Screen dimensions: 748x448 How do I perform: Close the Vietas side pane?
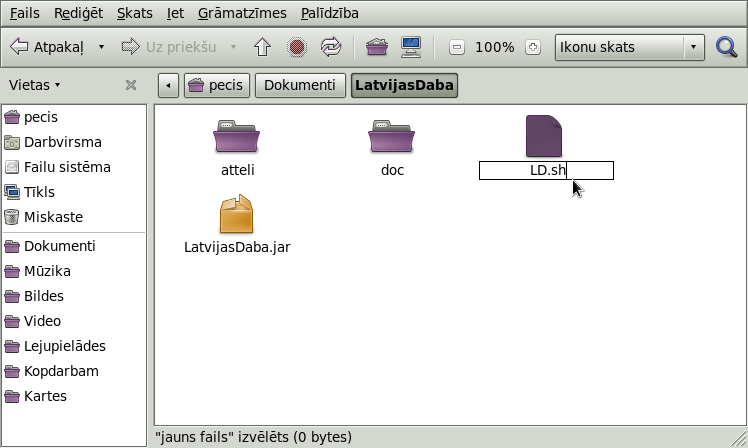point(131,85)
